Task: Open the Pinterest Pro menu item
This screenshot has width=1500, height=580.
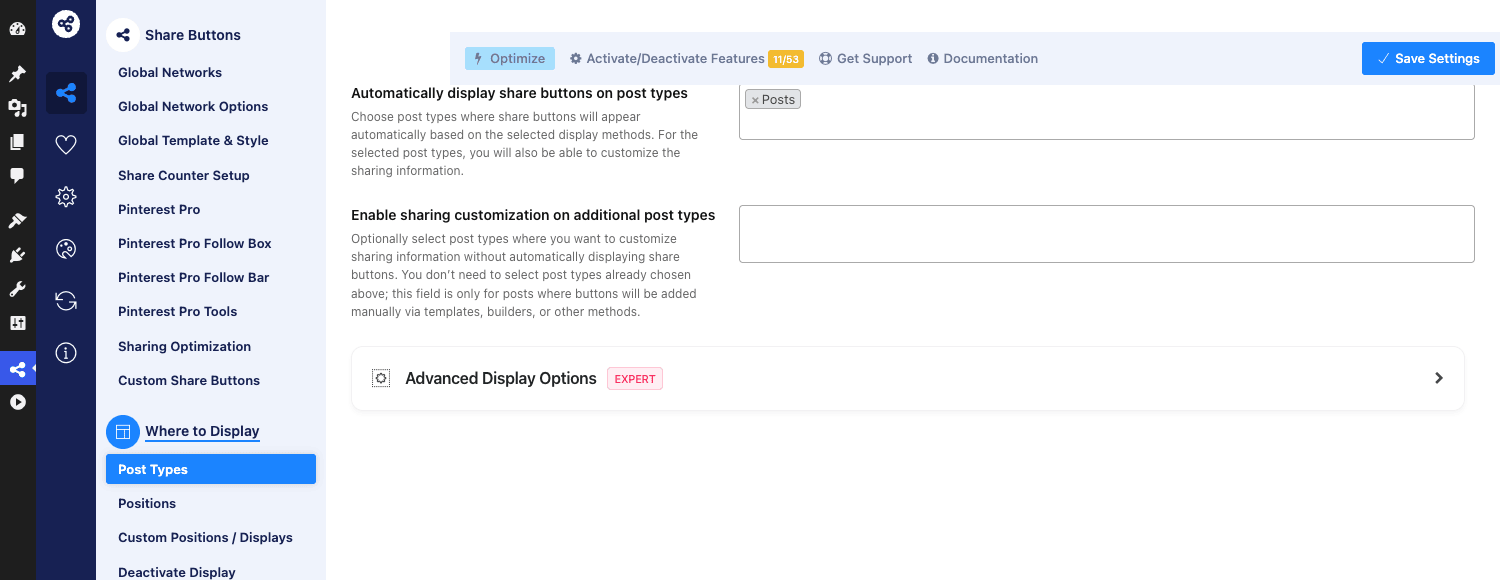Action: [159, 209]
